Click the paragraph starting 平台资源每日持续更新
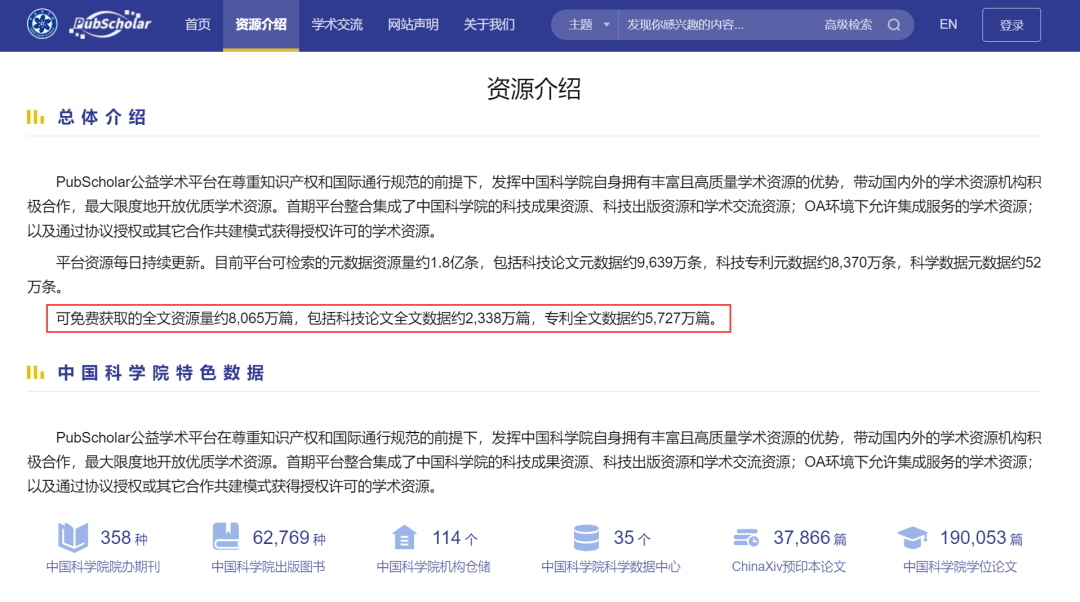Image resolution: width=1080 pixels, height=602 pixels. (534, 274)
